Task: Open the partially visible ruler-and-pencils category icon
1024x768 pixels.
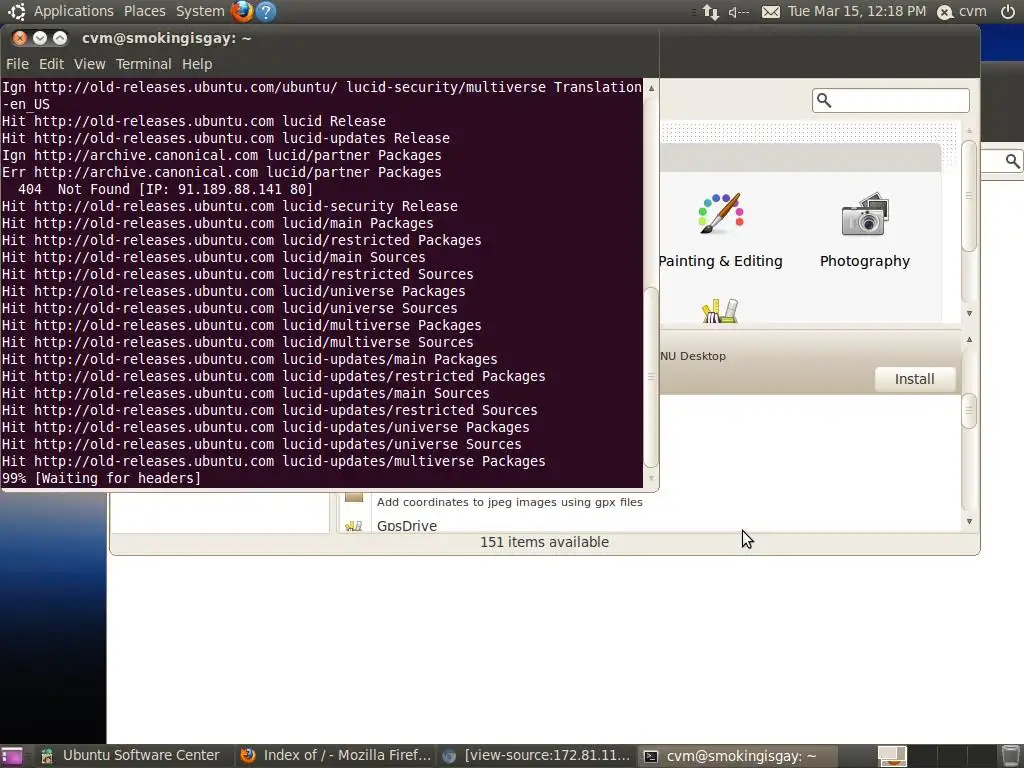Action: 720,311
